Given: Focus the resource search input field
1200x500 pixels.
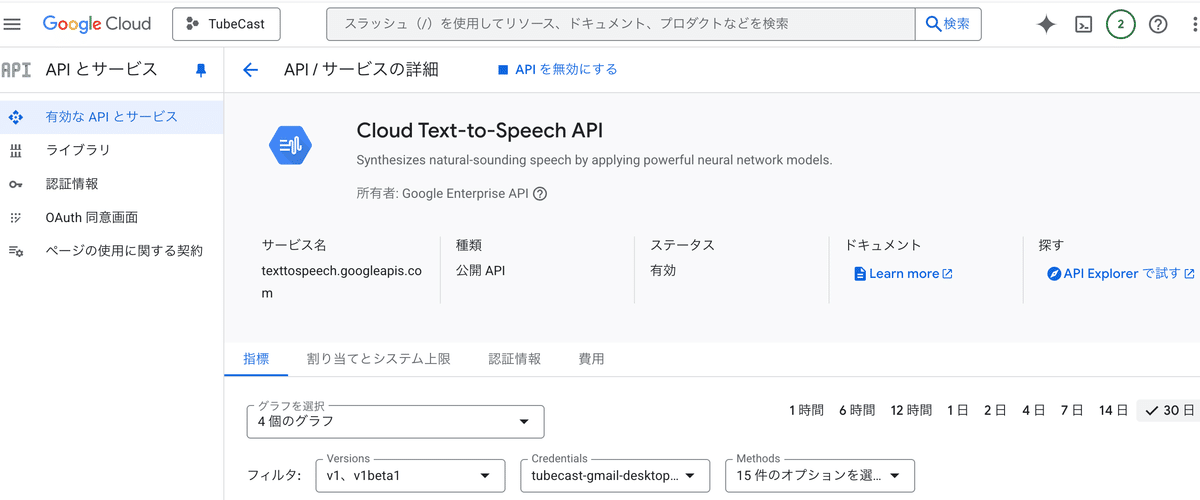Looking at the screenshot, I should coord(620,24).
